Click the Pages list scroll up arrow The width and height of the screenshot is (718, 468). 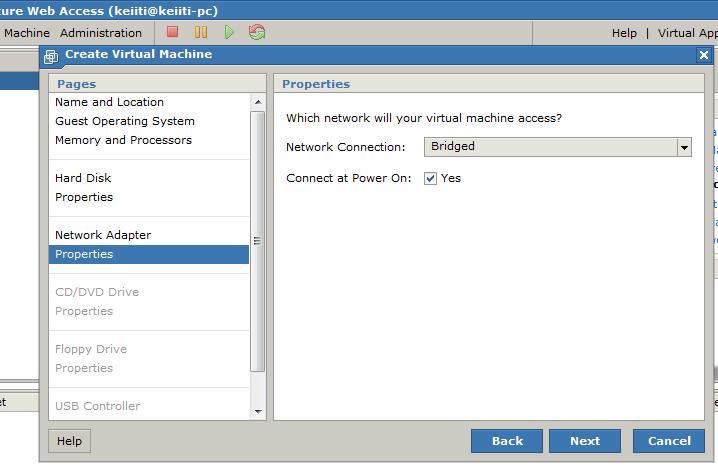(258, 102)
